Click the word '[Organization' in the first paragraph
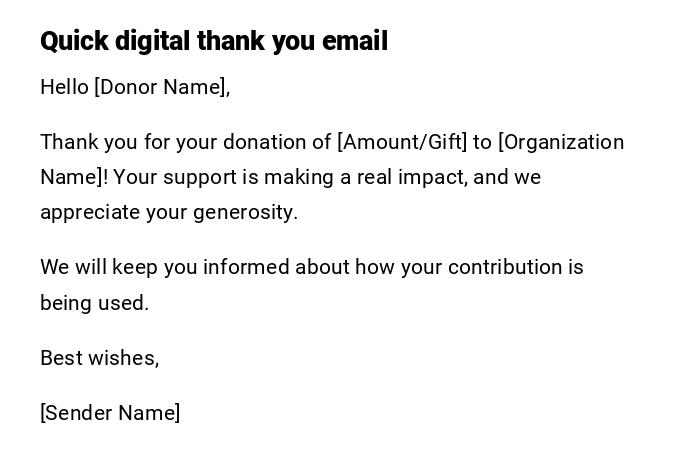The width and height of the screenshot is (700, 475). tap(561, 142)
